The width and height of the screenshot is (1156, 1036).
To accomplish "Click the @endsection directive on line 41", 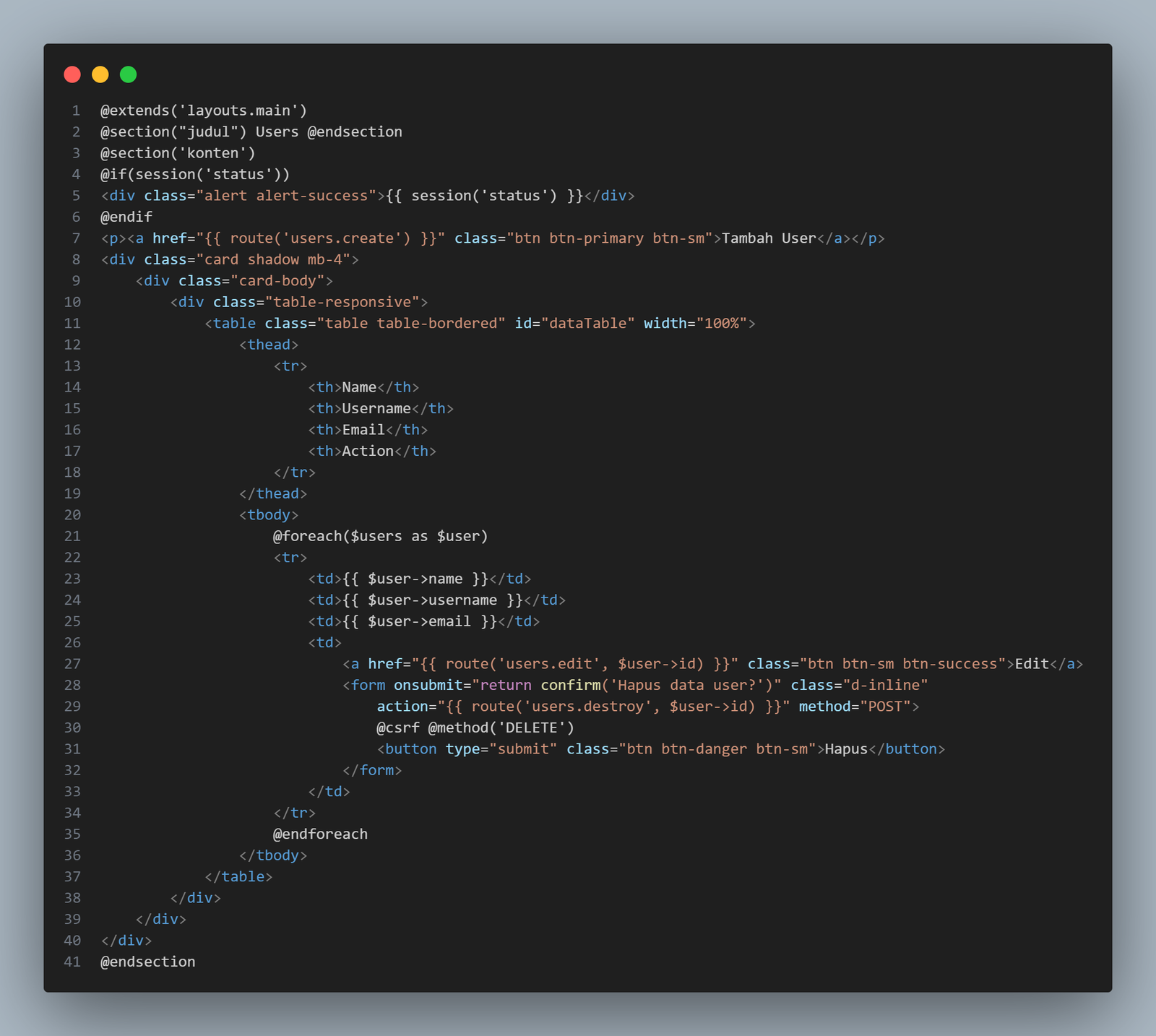I will point(148,962).
